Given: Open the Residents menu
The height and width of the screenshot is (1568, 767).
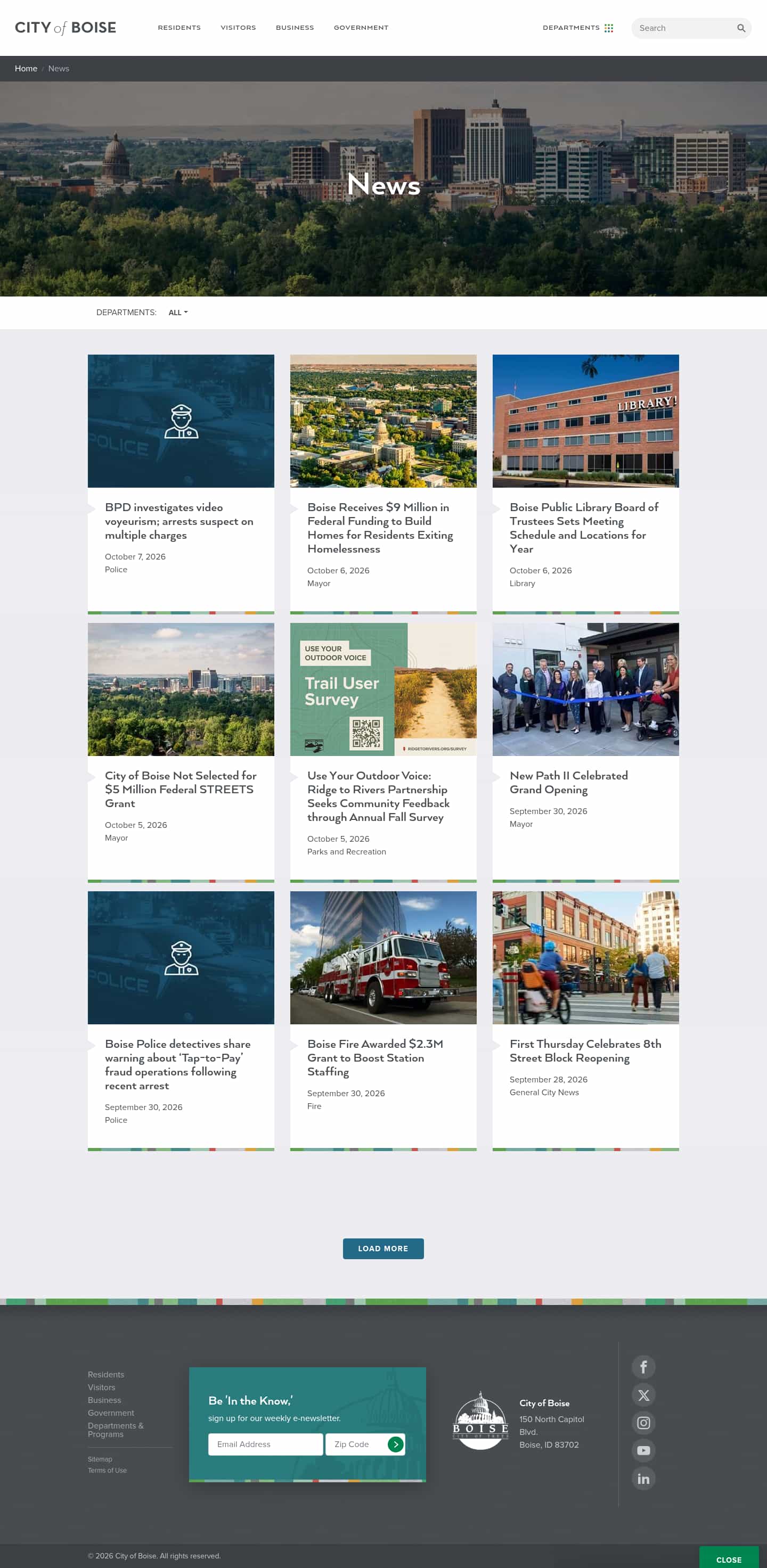Looking at the screenshot, I should click(179, 28).
